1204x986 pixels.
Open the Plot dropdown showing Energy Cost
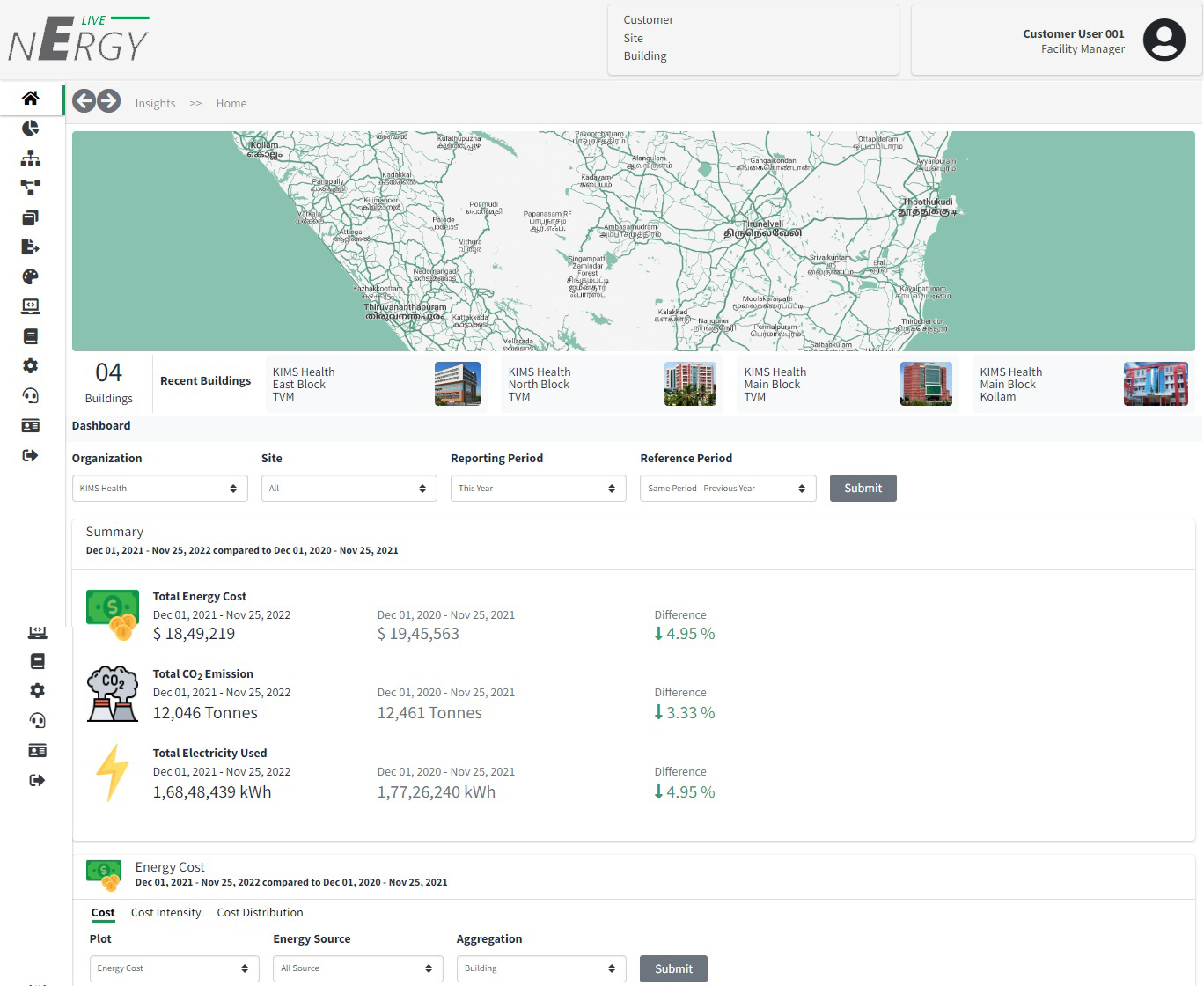coord(174,968)
